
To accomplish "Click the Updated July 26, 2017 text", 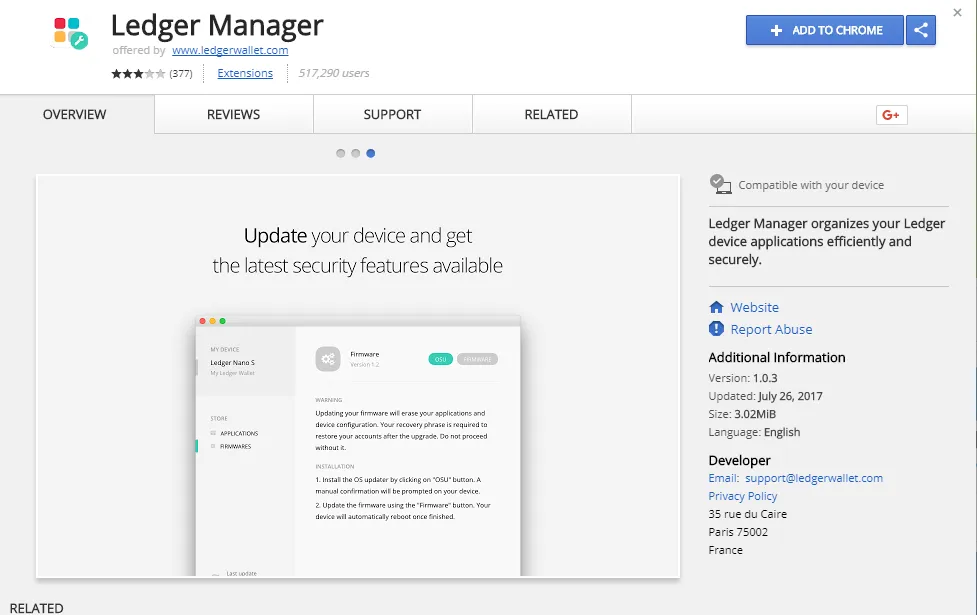I will [x=765, y=396].
